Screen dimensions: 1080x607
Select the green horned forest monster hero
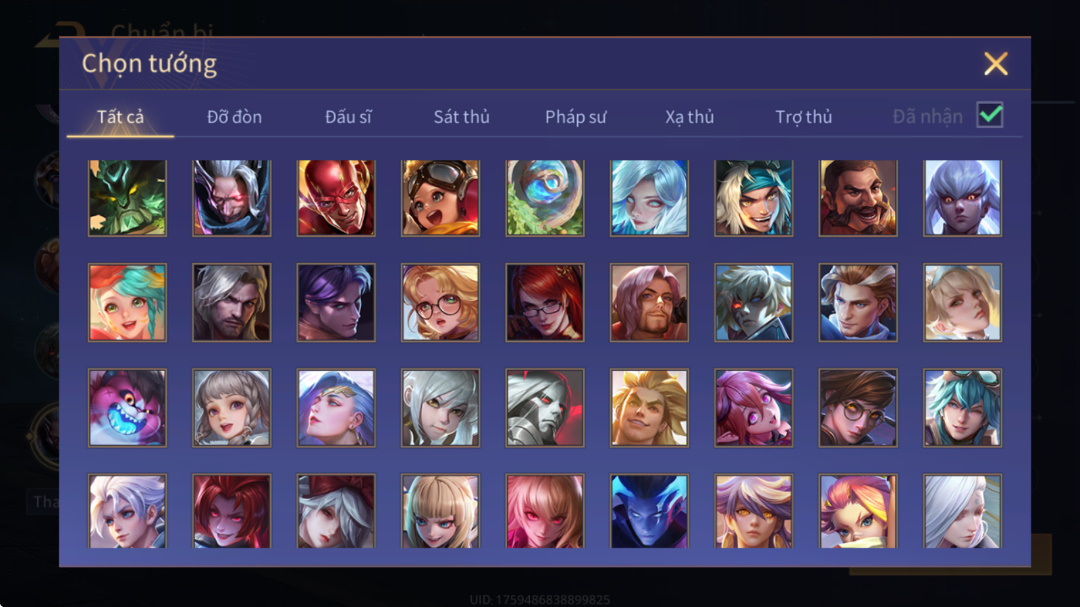coord(127,198)
